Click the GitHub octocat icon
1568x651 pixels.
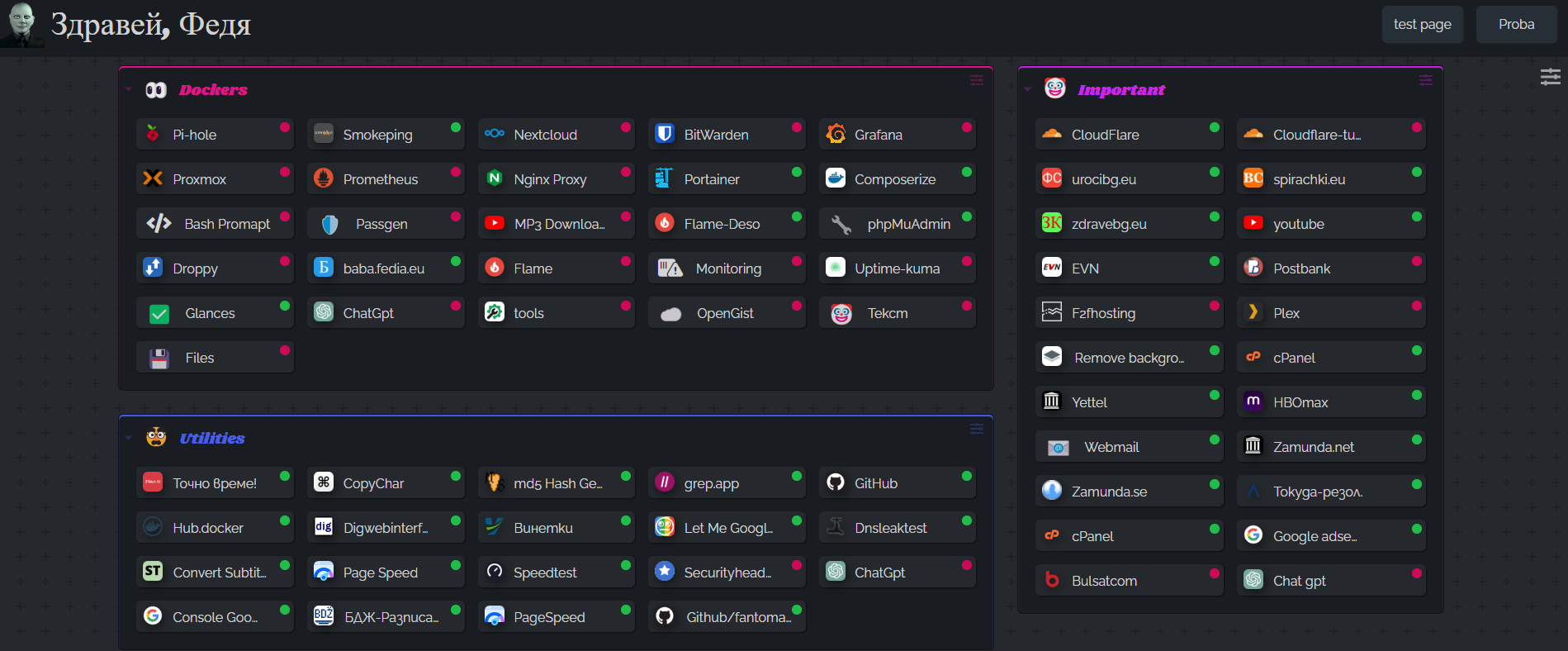835,482
